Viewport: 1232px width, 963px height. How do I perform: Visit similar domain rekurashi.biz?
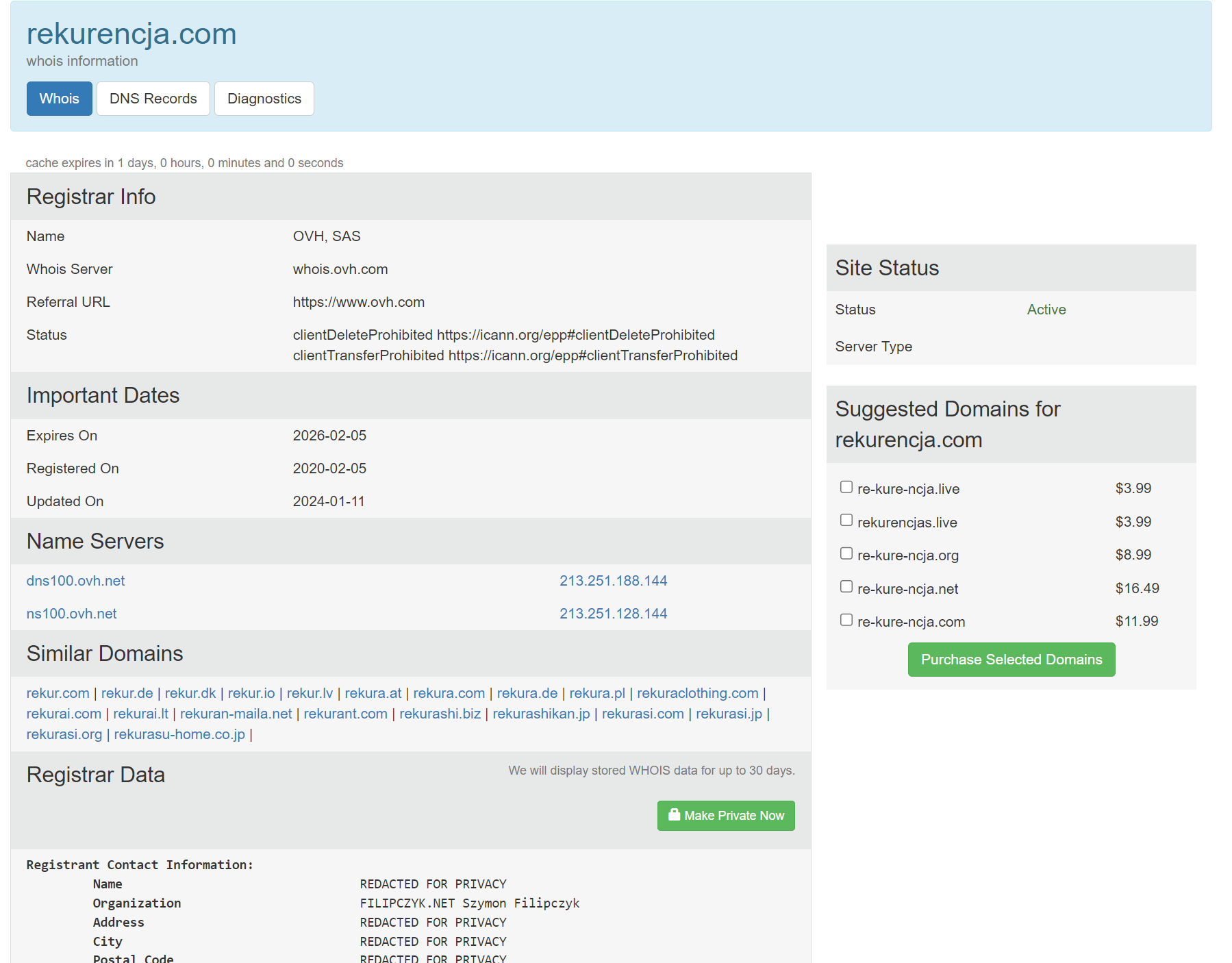pyautogui.click(x=440, y=714)
